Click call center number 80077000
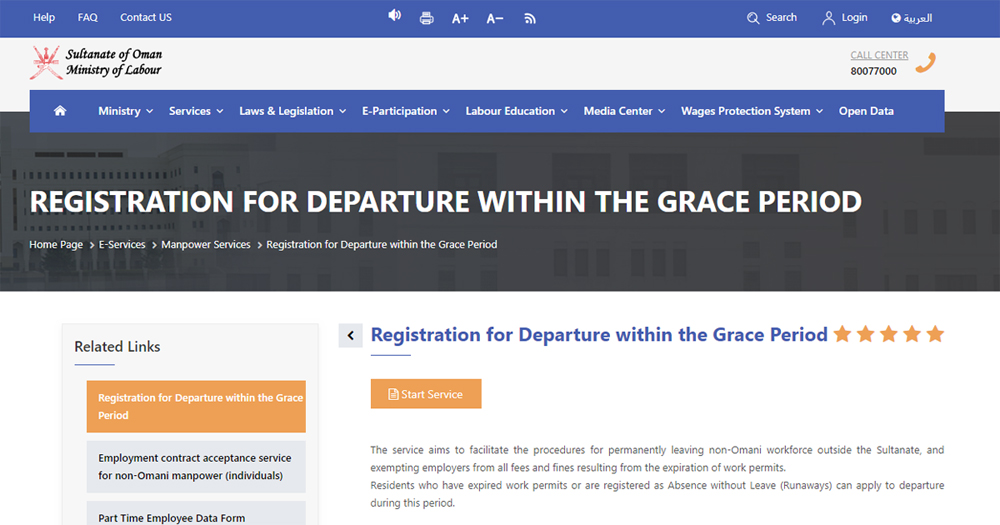Screen dimensions: 1000x525 click(873, 71)
